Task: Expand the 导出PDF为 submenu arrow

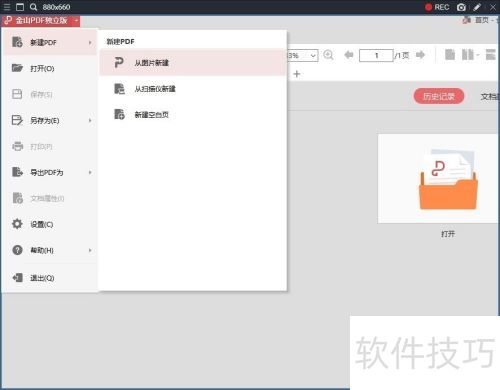Action: pos(90,172)
